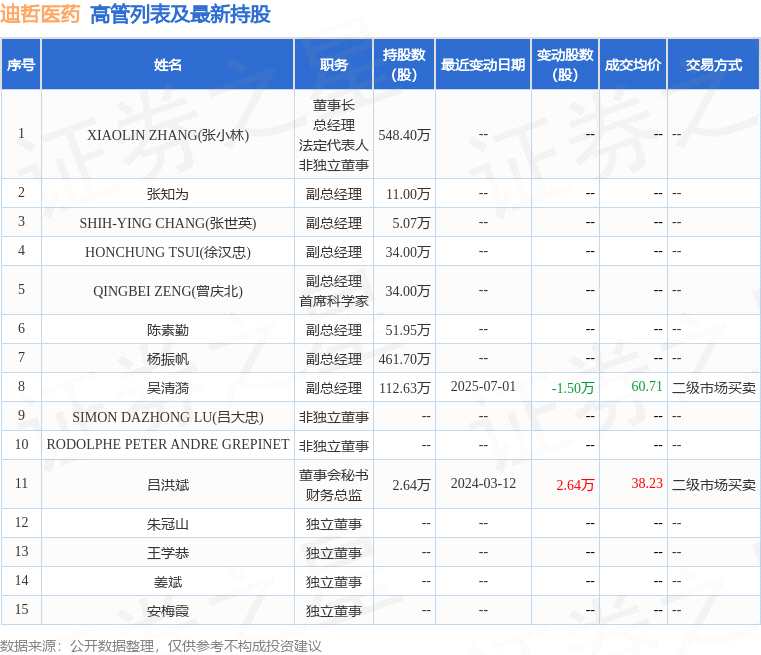Click the name 杨振帆
The image size is (761, 655).
click(x=168, y=359)
